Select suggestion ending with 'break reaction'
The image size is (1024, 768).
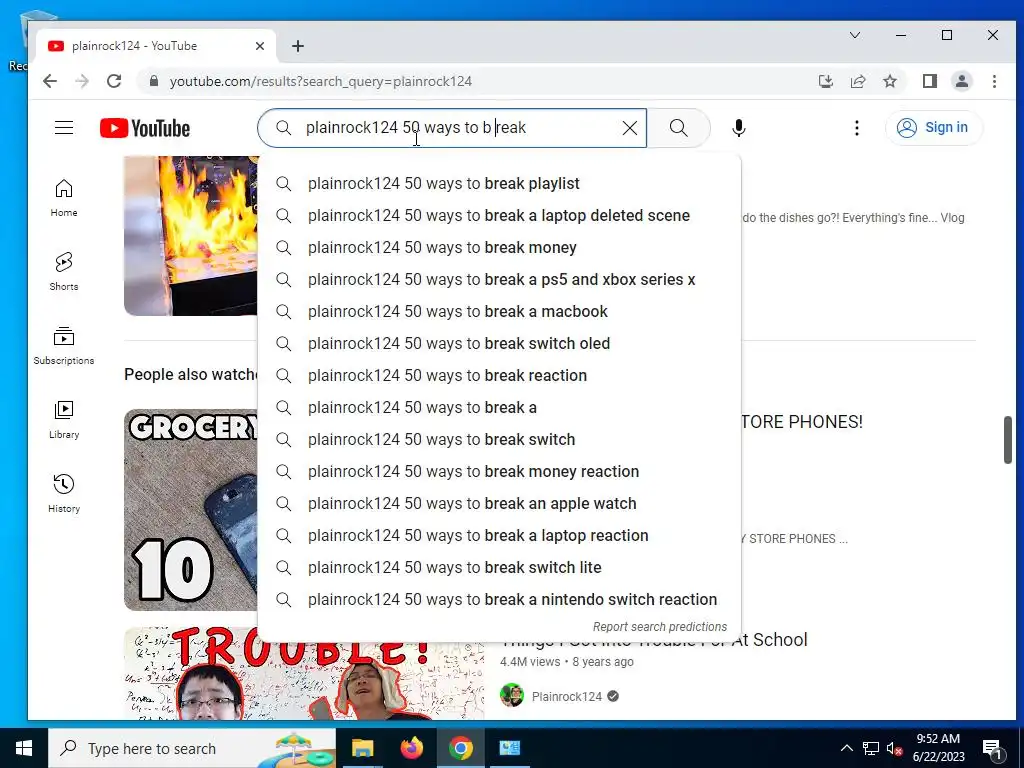(x=500, y=376)
